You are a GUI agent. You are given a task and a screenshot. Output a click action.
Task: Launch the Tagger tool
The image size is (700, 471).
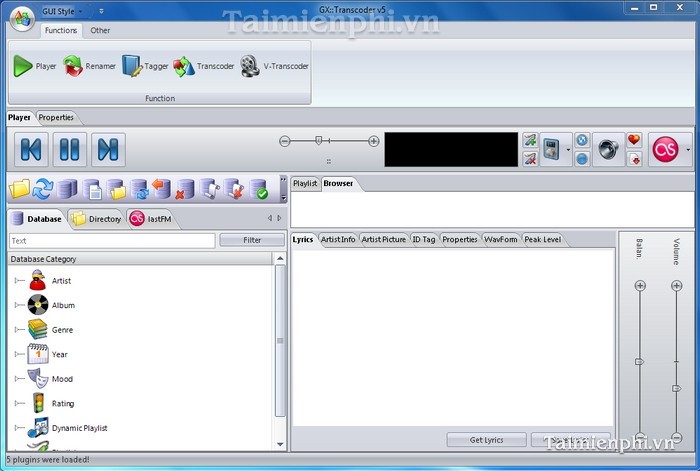[x=145, y=67]
